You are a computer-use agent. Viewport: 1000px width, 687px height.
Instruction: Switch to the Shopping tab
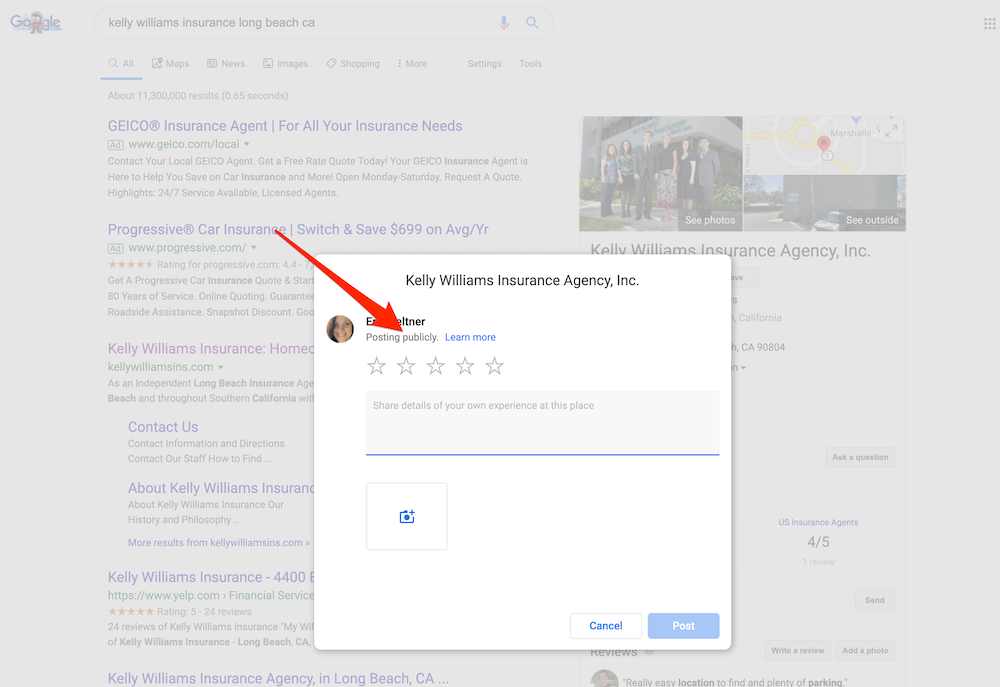[x=353, y=64]
